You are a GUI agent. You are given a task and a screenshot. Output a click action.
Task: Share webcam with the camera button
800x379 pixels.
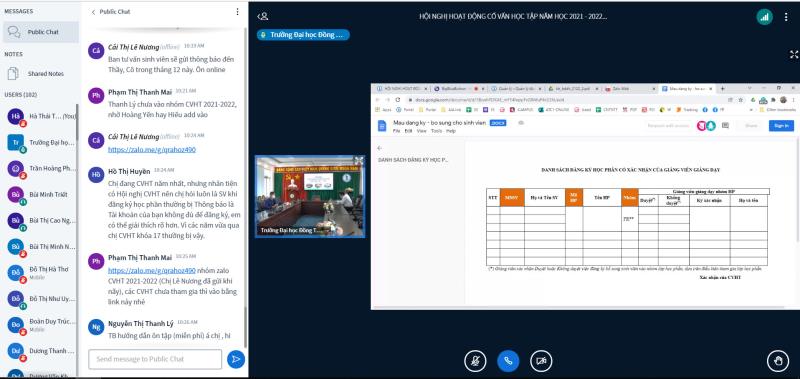click(x=541, y=361)
